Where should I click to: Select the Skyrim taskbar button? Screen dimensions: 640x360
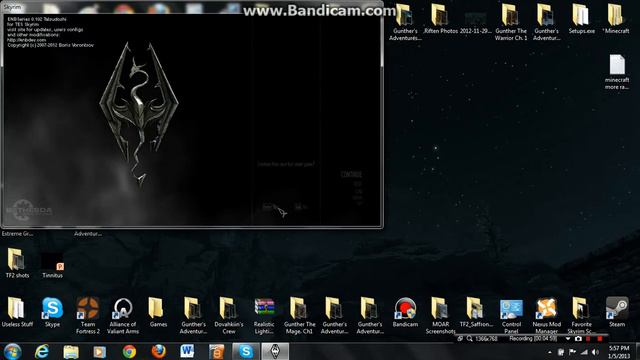click(275, 351)
